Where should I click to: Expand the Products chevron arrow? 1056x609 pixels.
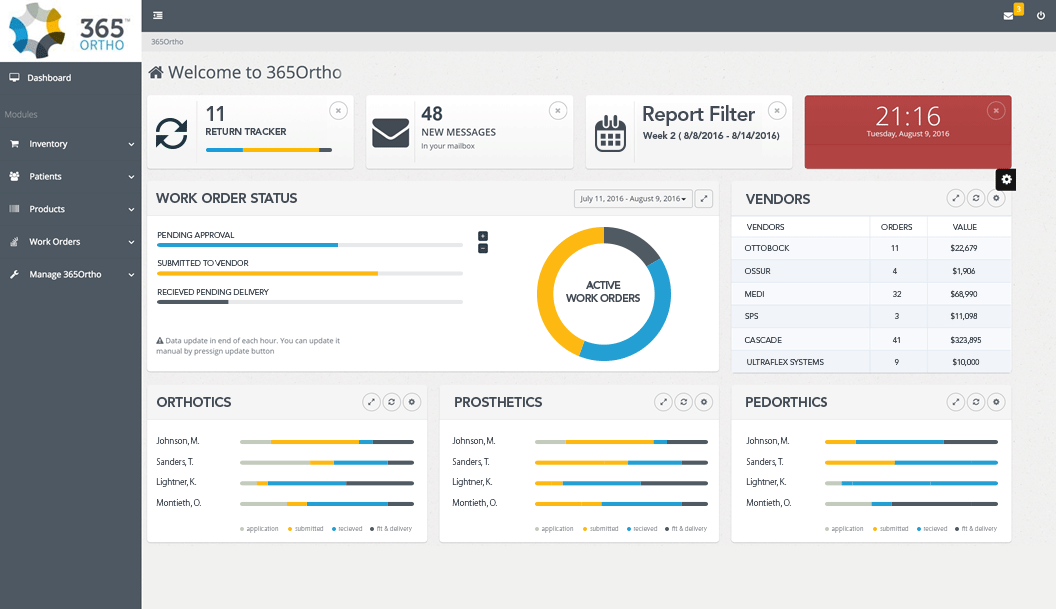pos(131,210)
